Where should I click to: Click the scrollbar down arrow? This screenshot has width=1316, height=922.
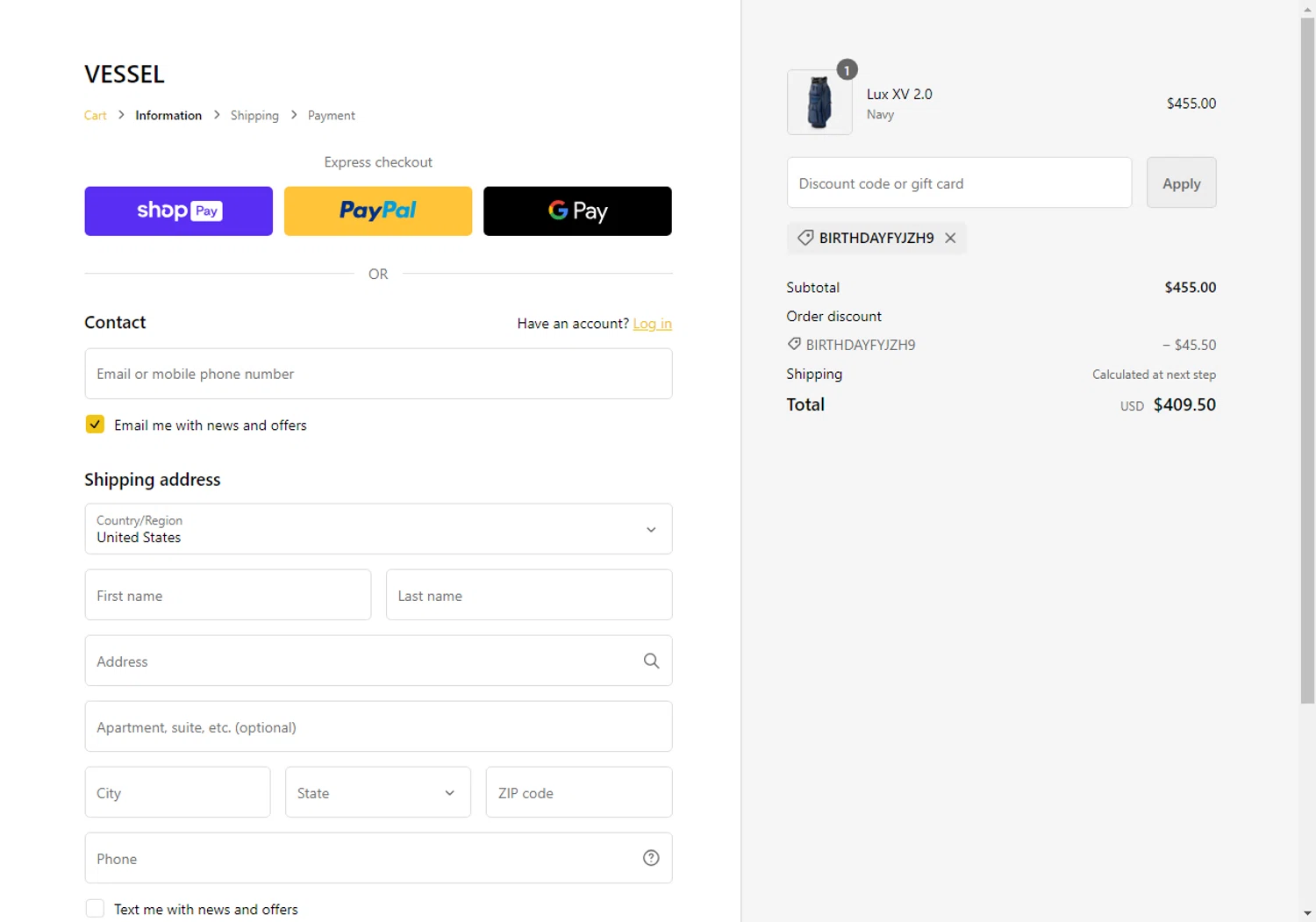1307,913
